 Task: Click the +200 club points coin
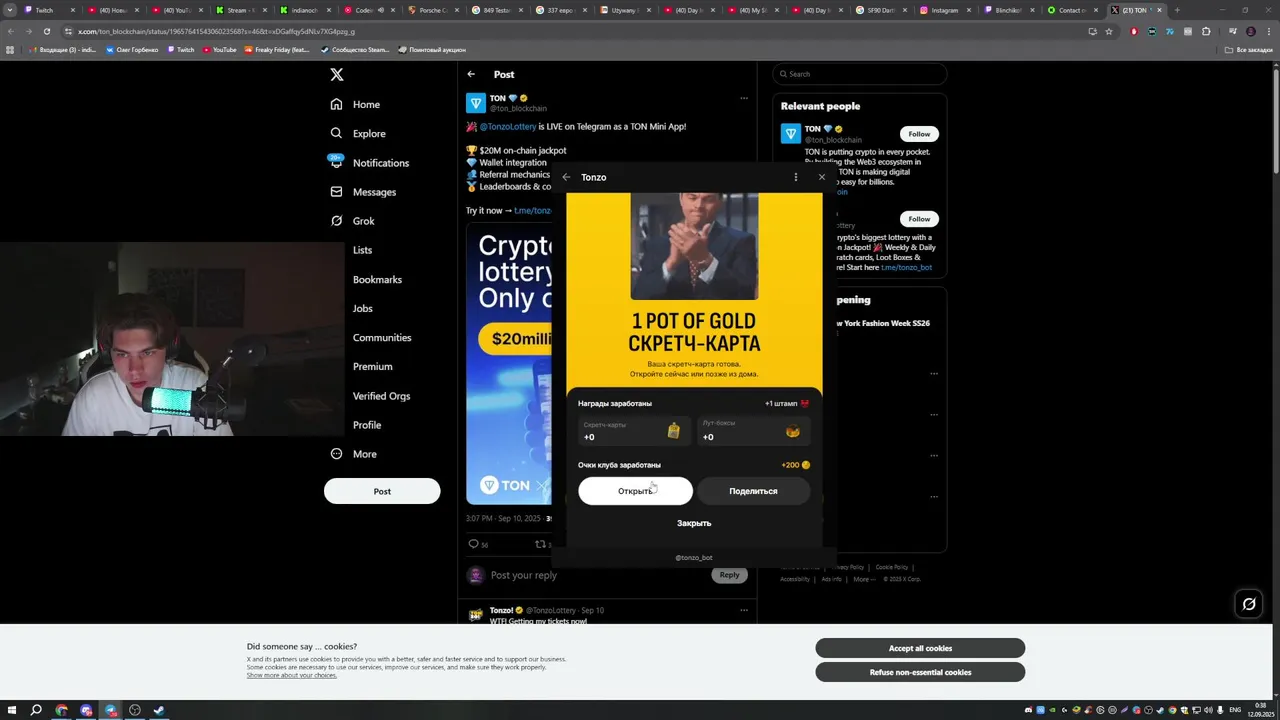tap(806, 465)
